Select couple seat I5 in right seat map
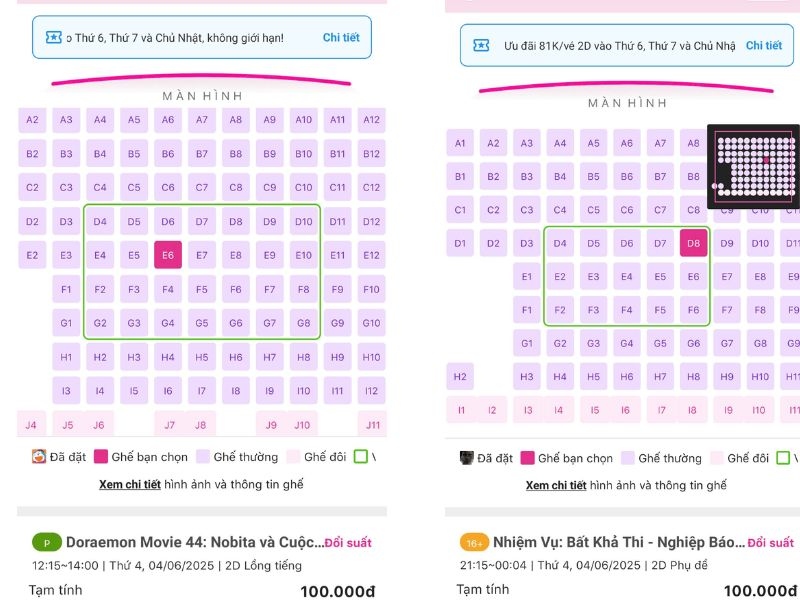Image resolution: width=800 pixels, height=600 pixels. [x=595, y=410]
